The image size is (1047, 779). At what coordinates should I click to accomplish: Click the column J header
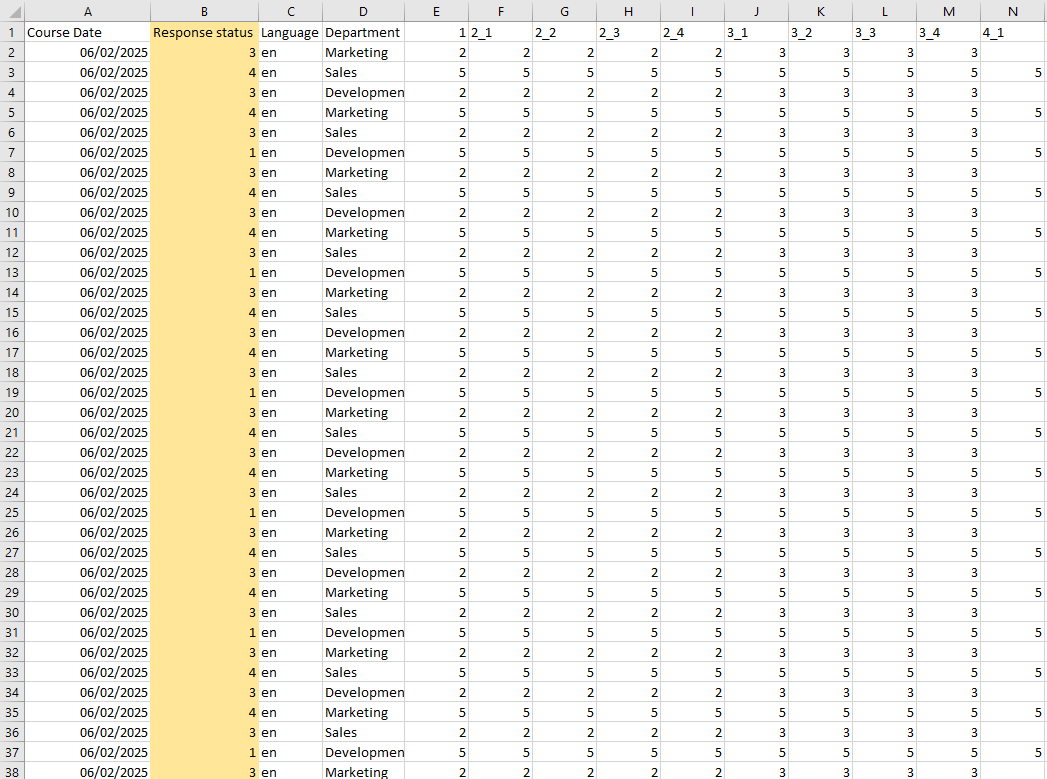tap(756, 11)
